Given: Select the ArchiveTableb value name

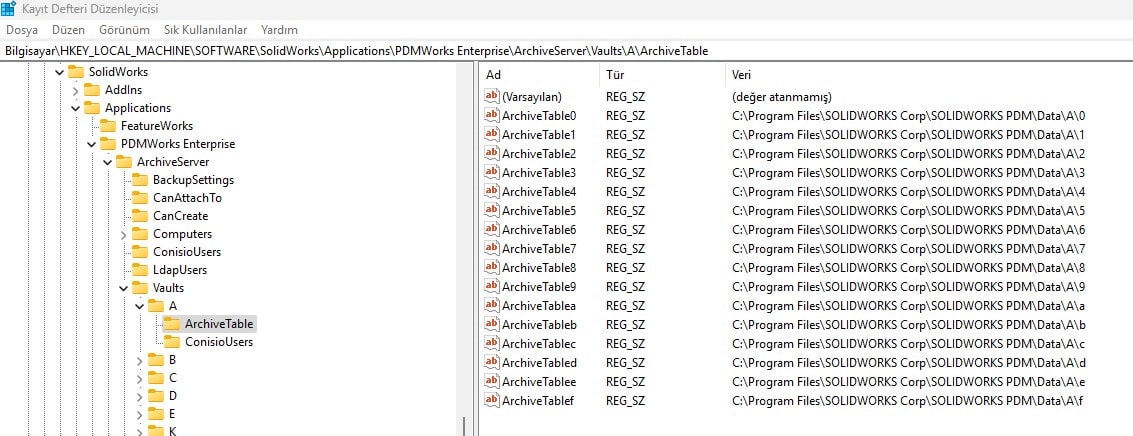Looking at the screenshot, I should click(539, 324).
